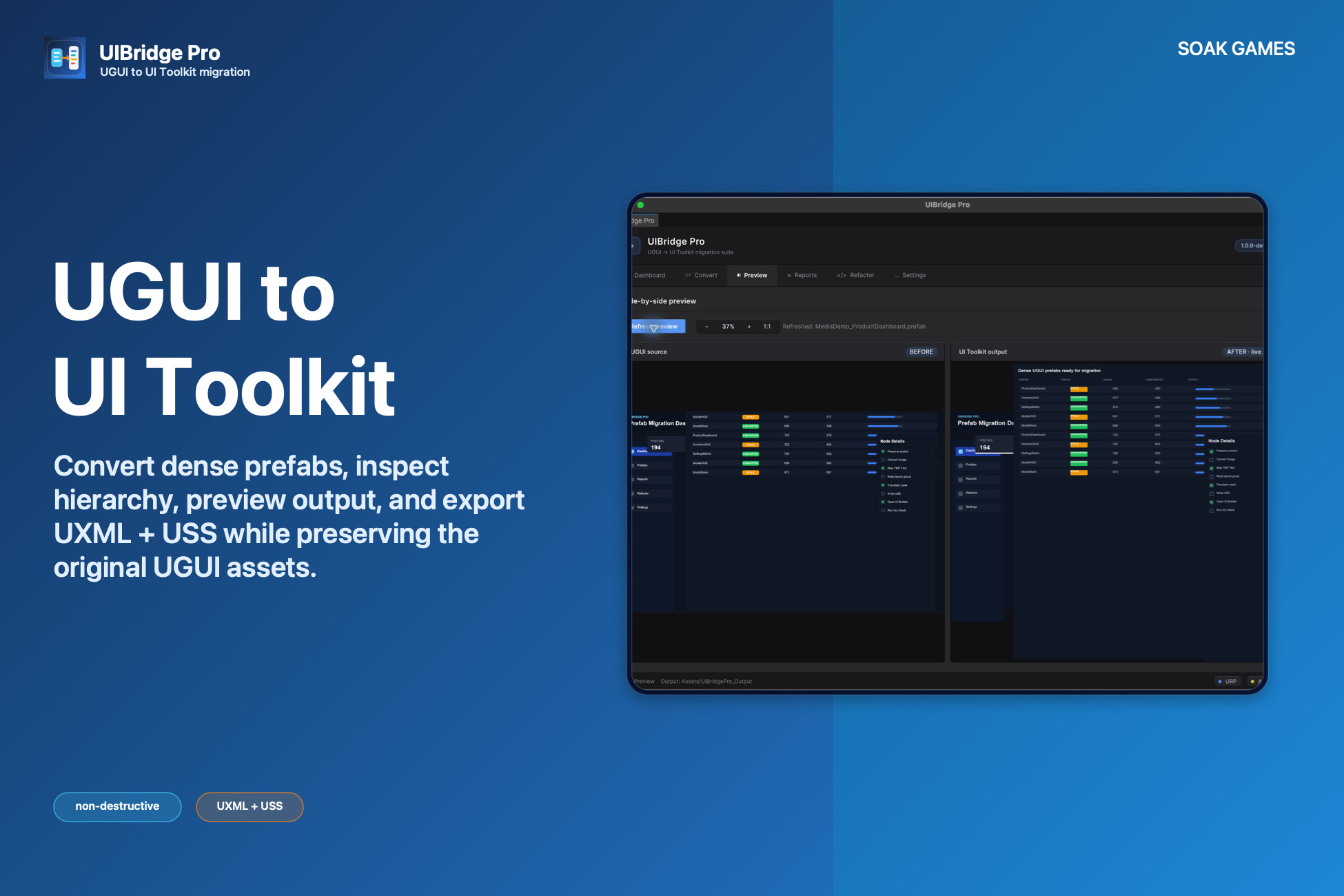Toggle Run dry check in UI Toolkit output
Image resolution: width=1344 pixels, height=896 pixels.
(1212, 511)
